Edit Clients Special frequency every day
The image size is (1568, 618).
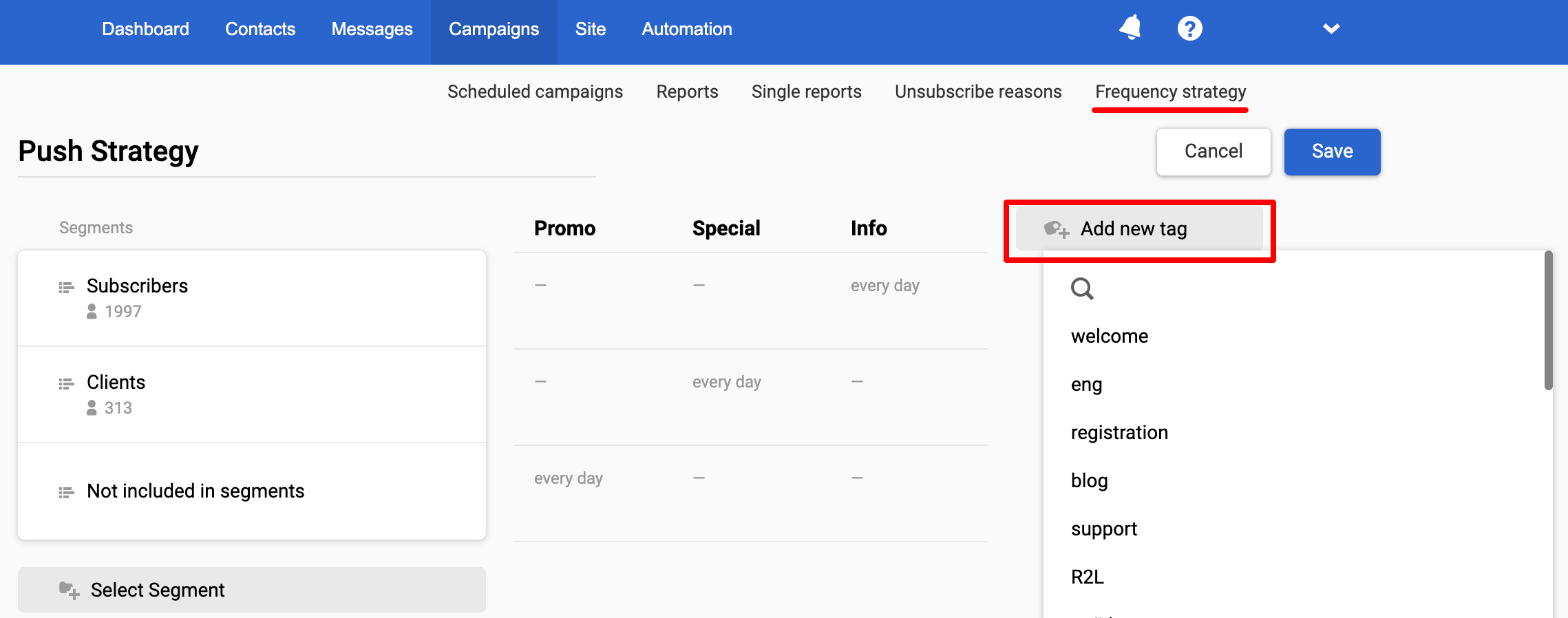[x=727, y=382]
